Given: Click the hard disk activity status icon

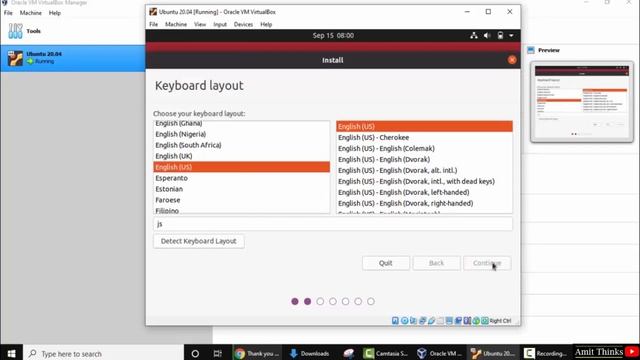Looking at the screenshot, I should click(395, 321).
